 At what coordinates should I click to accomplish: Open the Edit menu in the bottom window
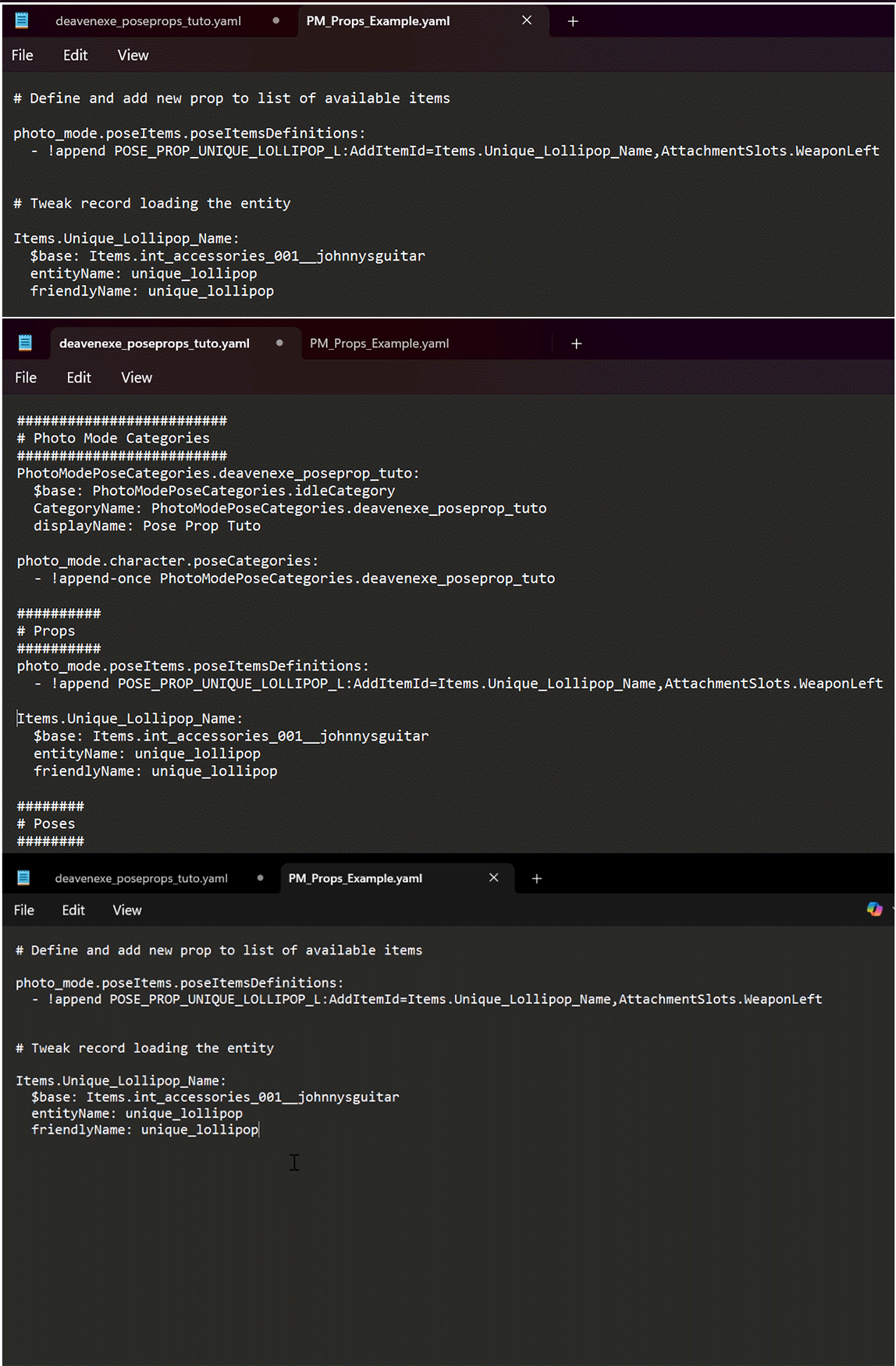[x=73, y=910]
